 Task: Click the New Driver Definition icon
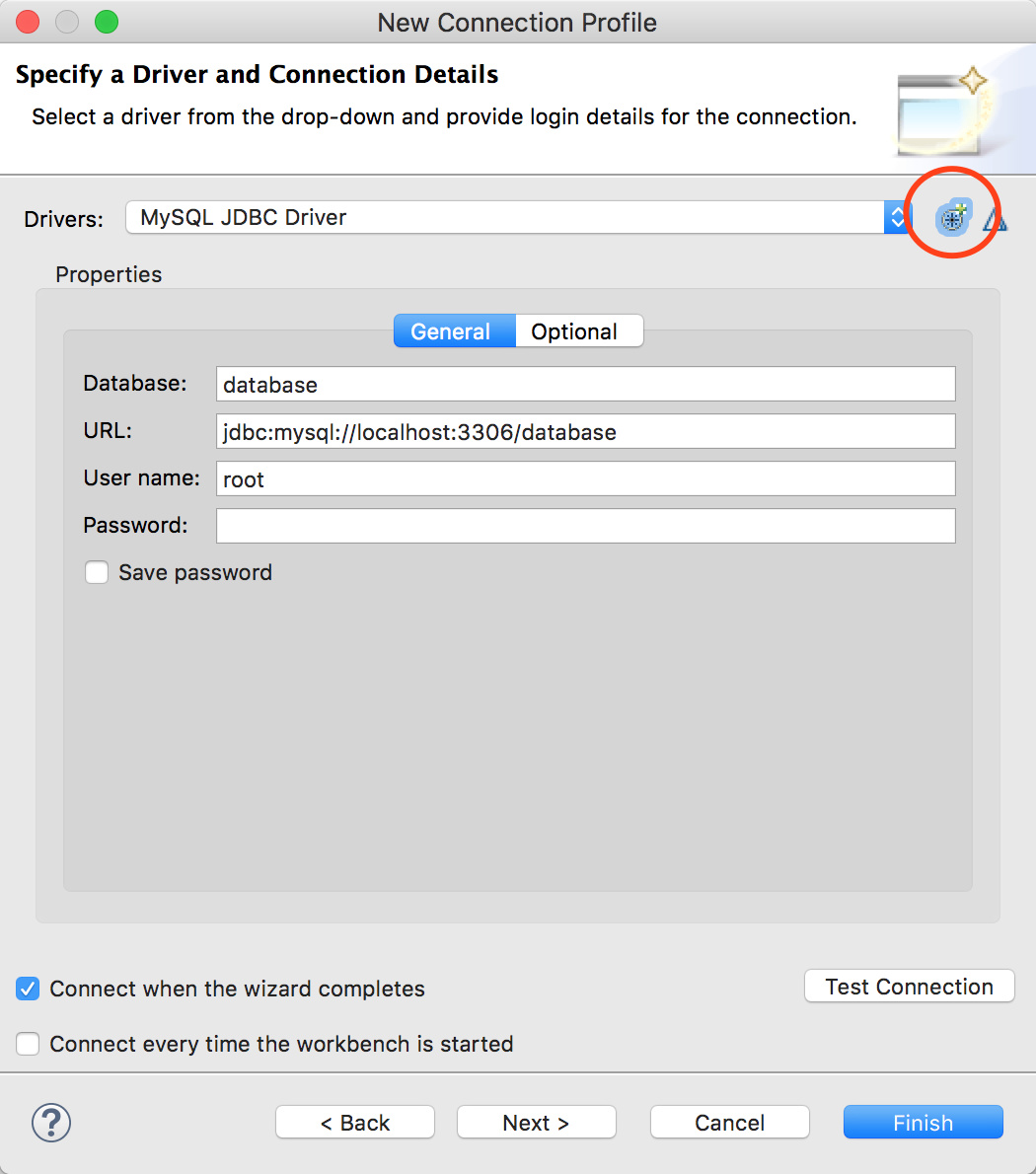tap(953, 218)
